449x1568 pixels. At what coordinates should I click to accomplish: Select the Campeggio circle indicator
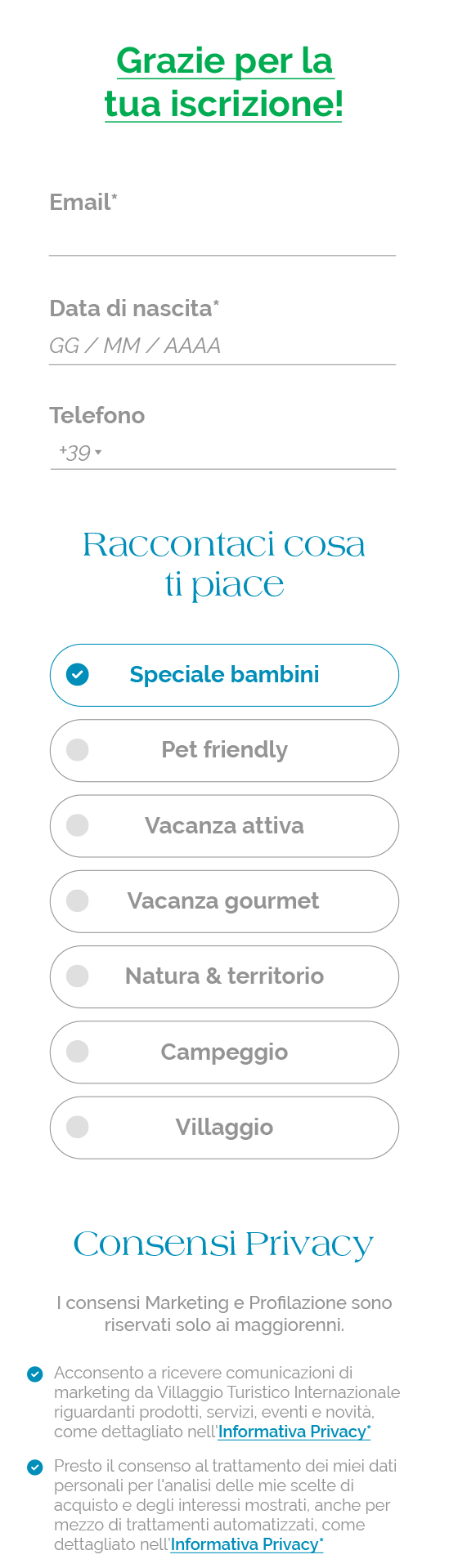78,1052
